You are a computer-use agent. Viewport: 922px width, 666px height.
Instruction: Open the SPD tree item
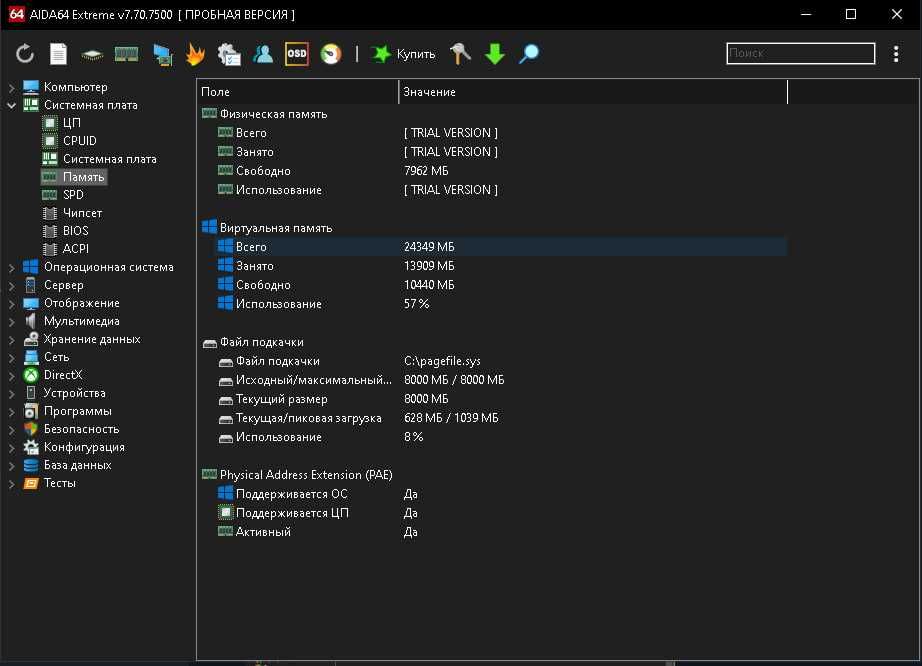click(73, 195)
